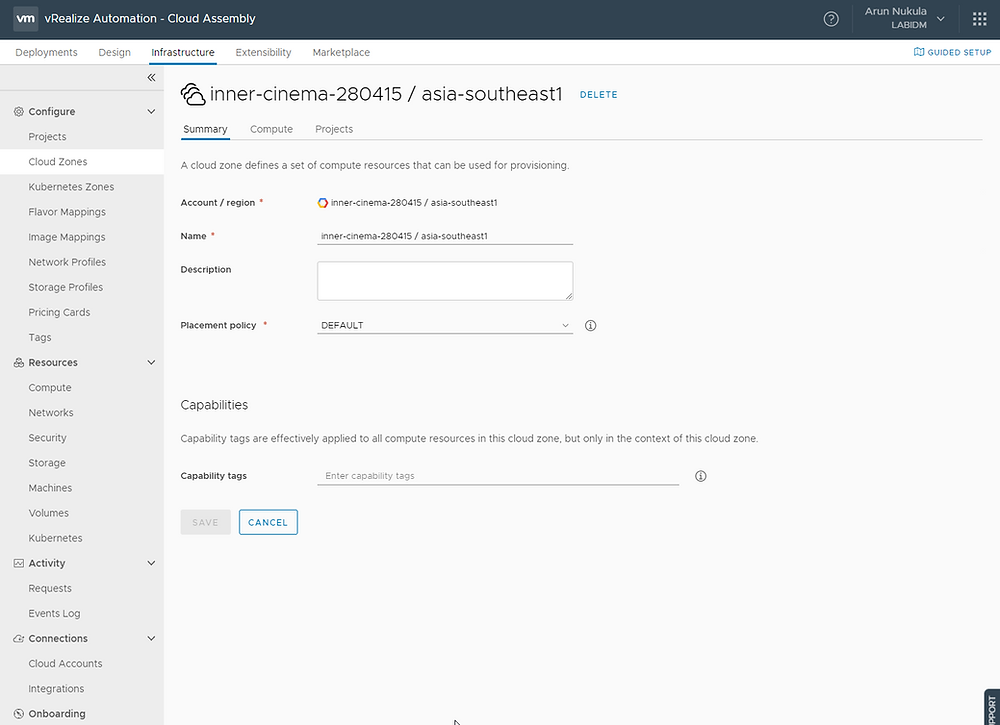This screenshot has width=1000, height=725.
Task: Open the Projects sub-tab of cloud zone
Action: [x=334, y=129]
